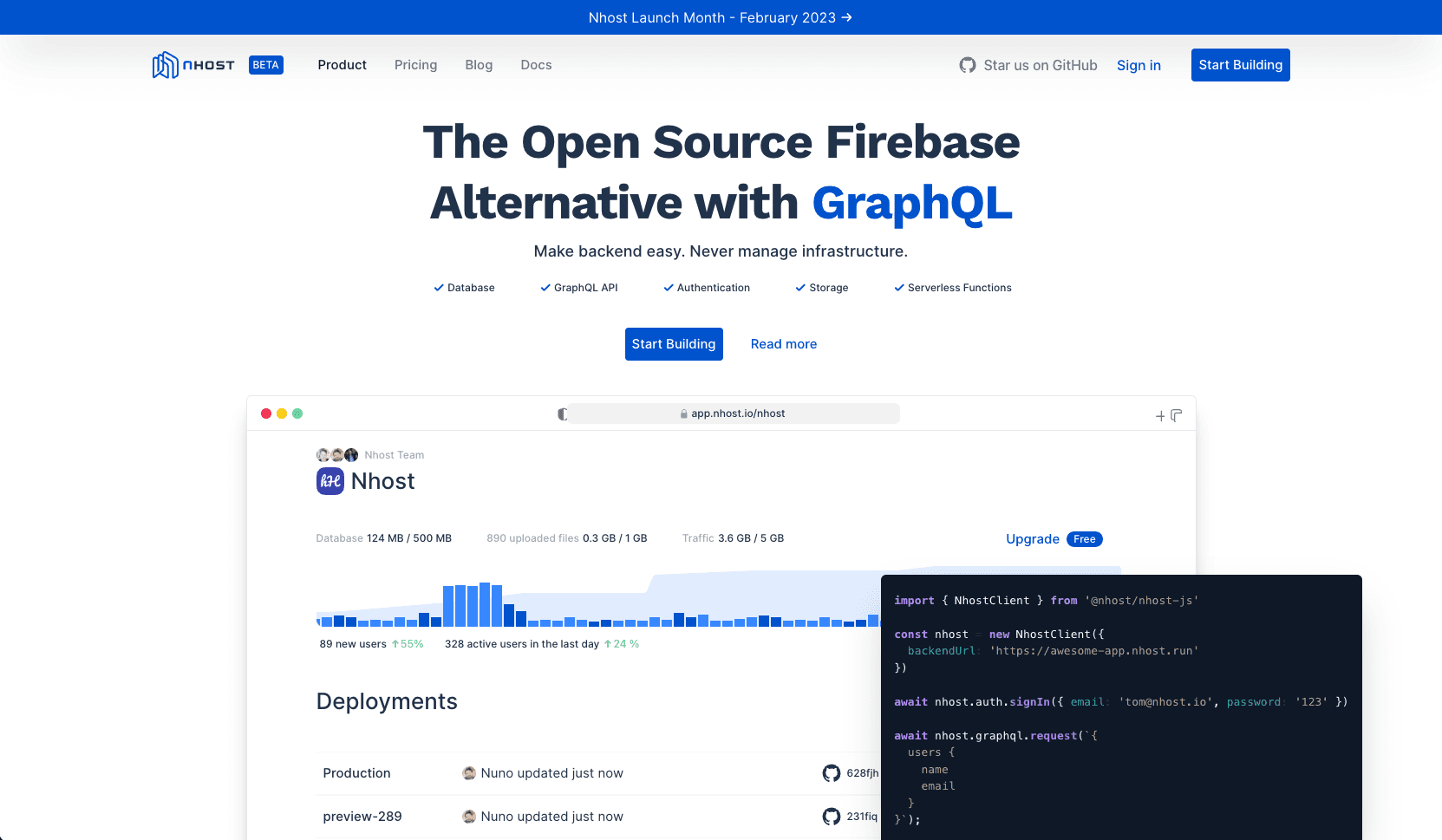
Task: Click the 890 uploaded files stat
Action: click(x=567, y=538)
